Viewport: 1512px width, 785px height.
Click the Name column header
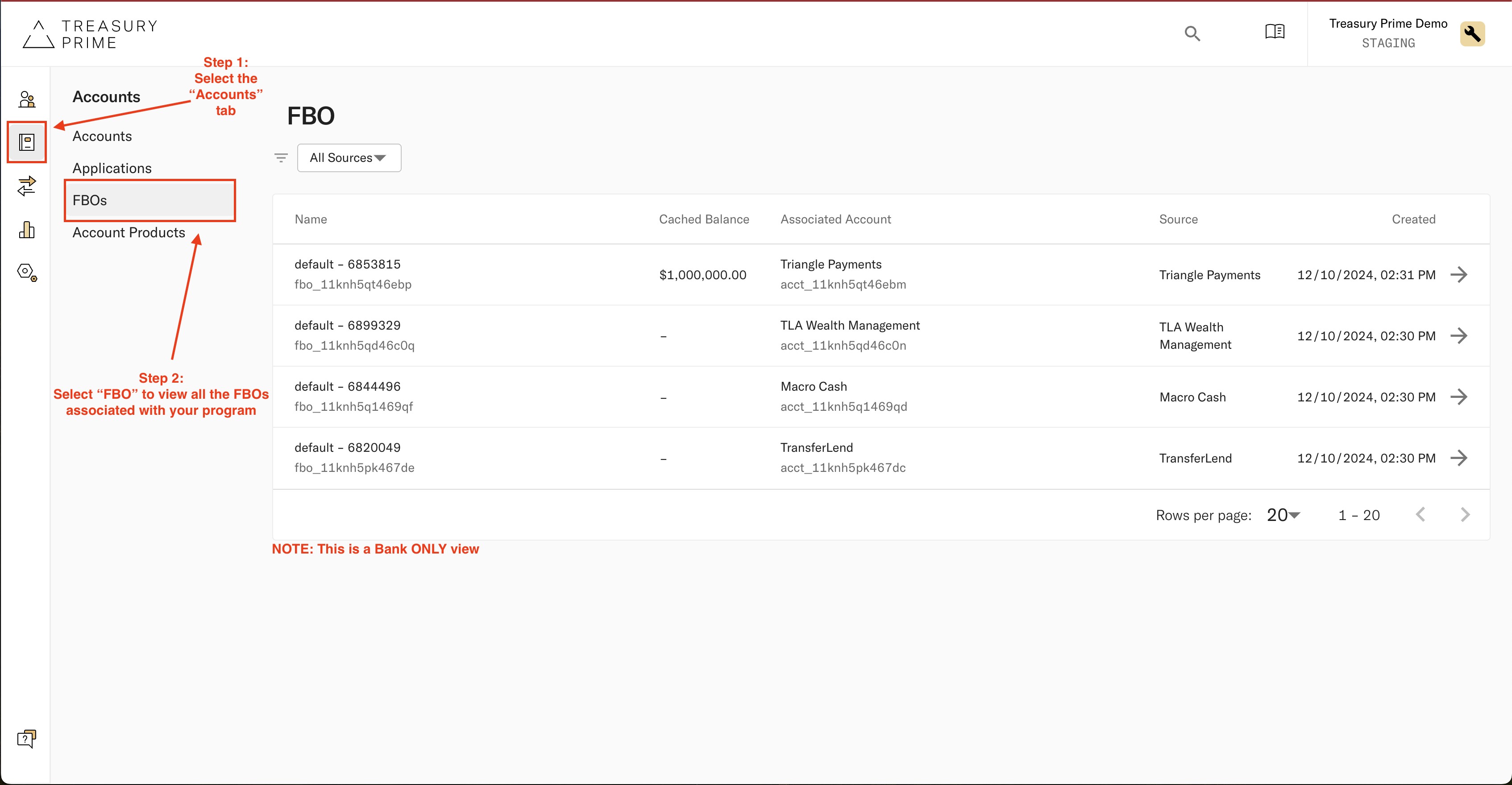[311, 219]
